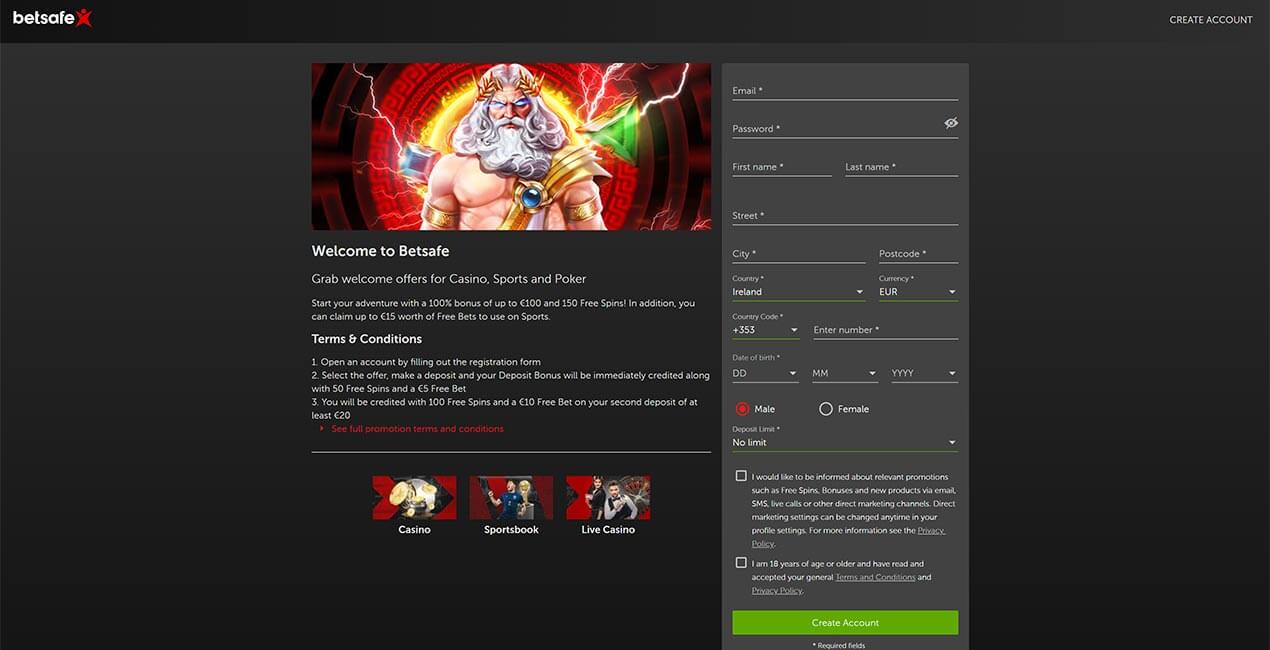This screenshot has width=1270, height=650.
Task: Open the Country Code +353 dropdown
Action: pos(766,329)
